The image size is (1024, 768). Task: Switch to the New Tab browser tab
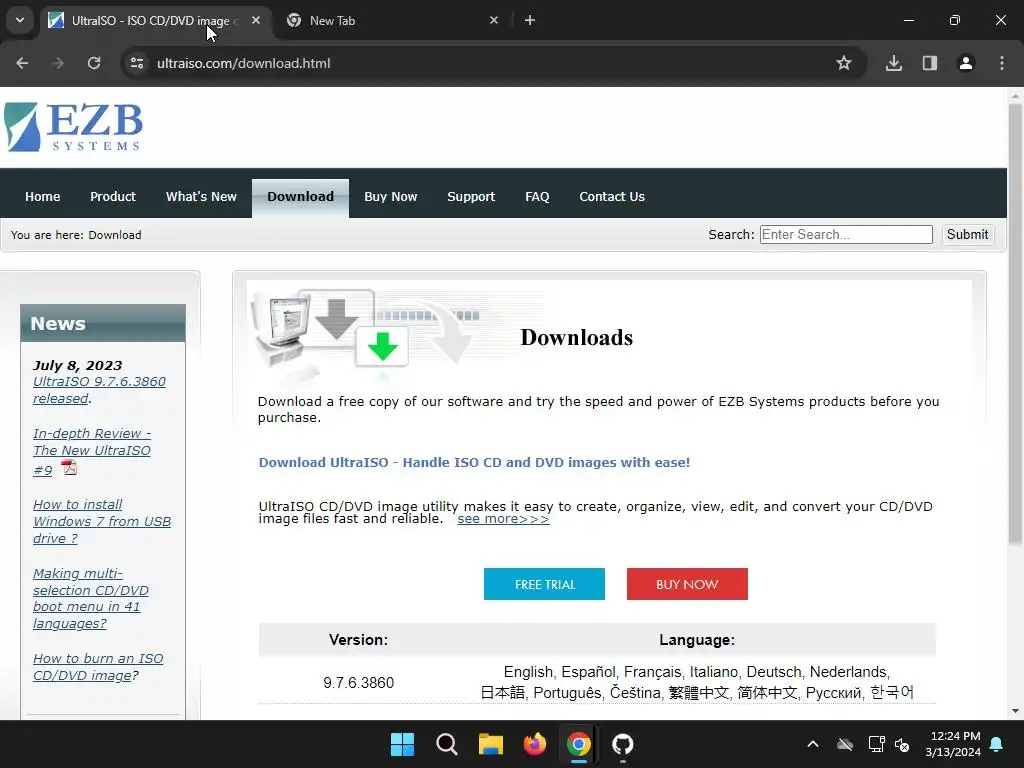tap(392, 20)
